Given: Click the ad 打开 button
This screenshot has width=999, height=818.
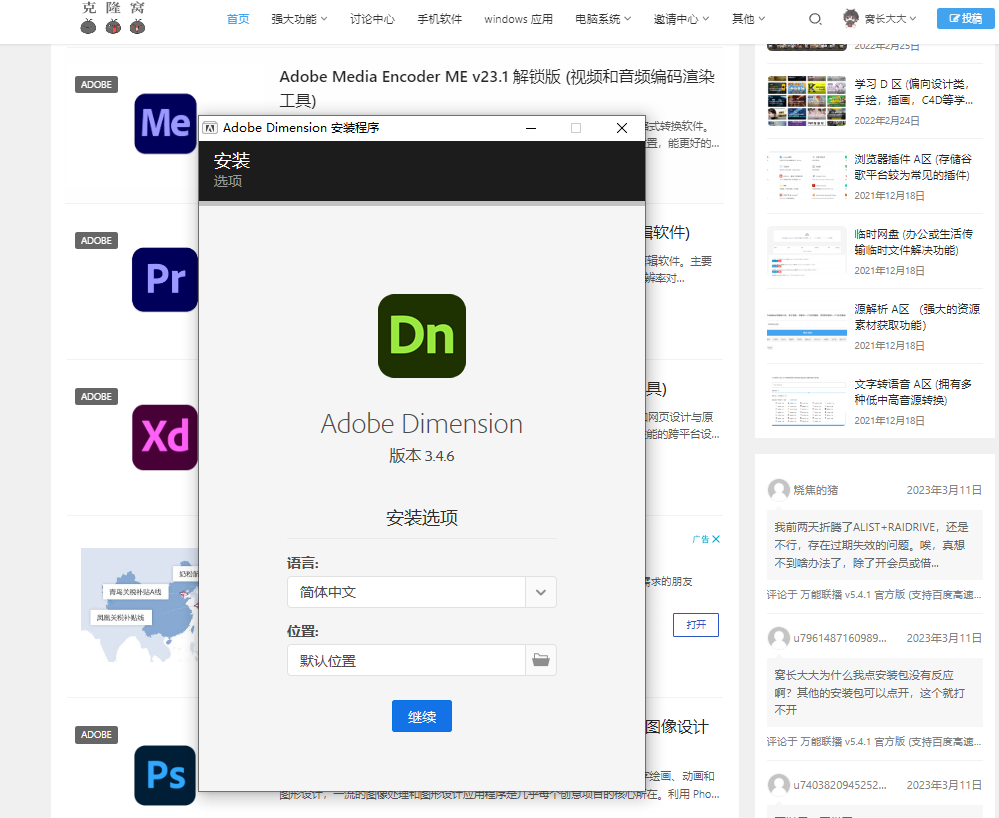Looking at the screenshot, I should pyautogui.click(x=696, y=625).
